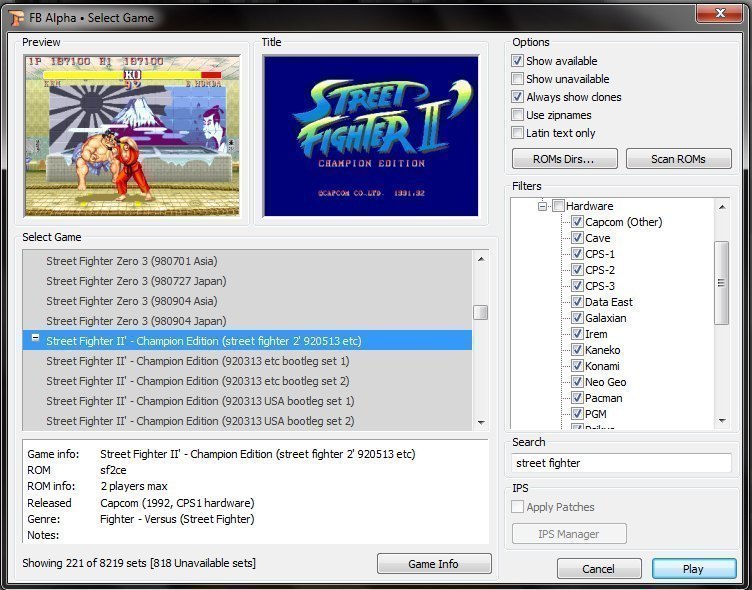Enable Latin text only checkbox
This screenshot has height=590, width=752.
tap(517, 133)
